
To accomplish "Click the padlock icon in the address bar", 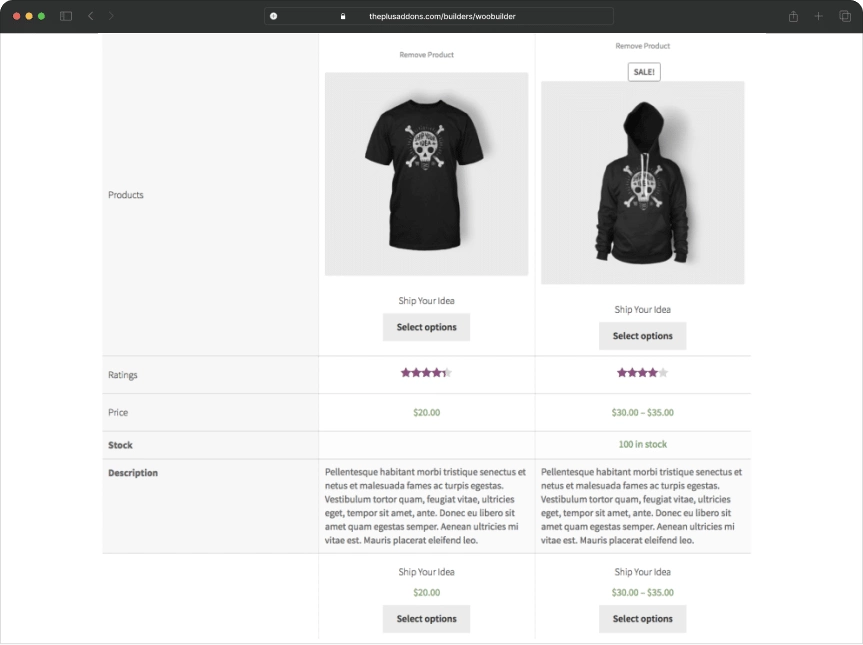I will (342, 16).
